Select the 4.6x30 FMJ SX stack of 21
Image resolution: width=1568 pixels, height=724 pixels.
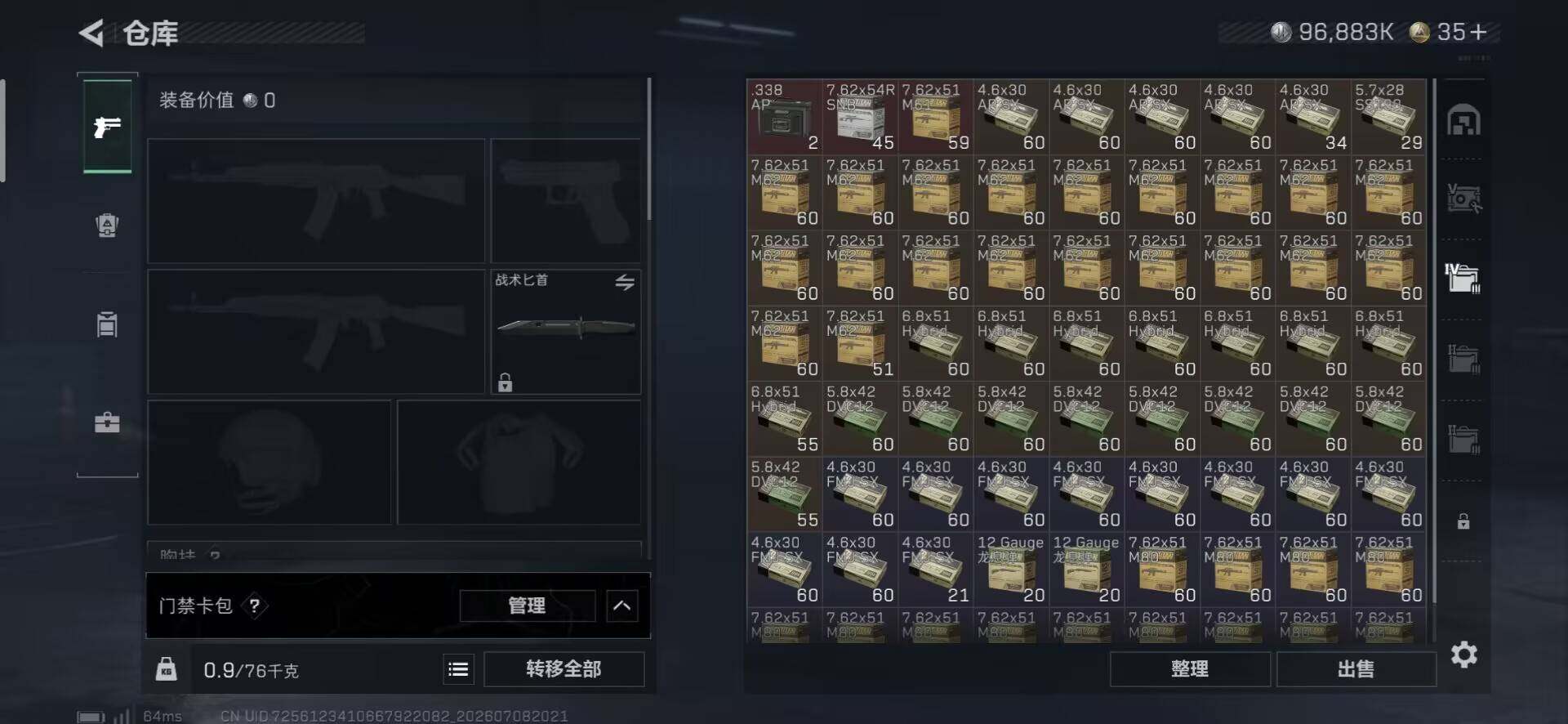point(935,570)
